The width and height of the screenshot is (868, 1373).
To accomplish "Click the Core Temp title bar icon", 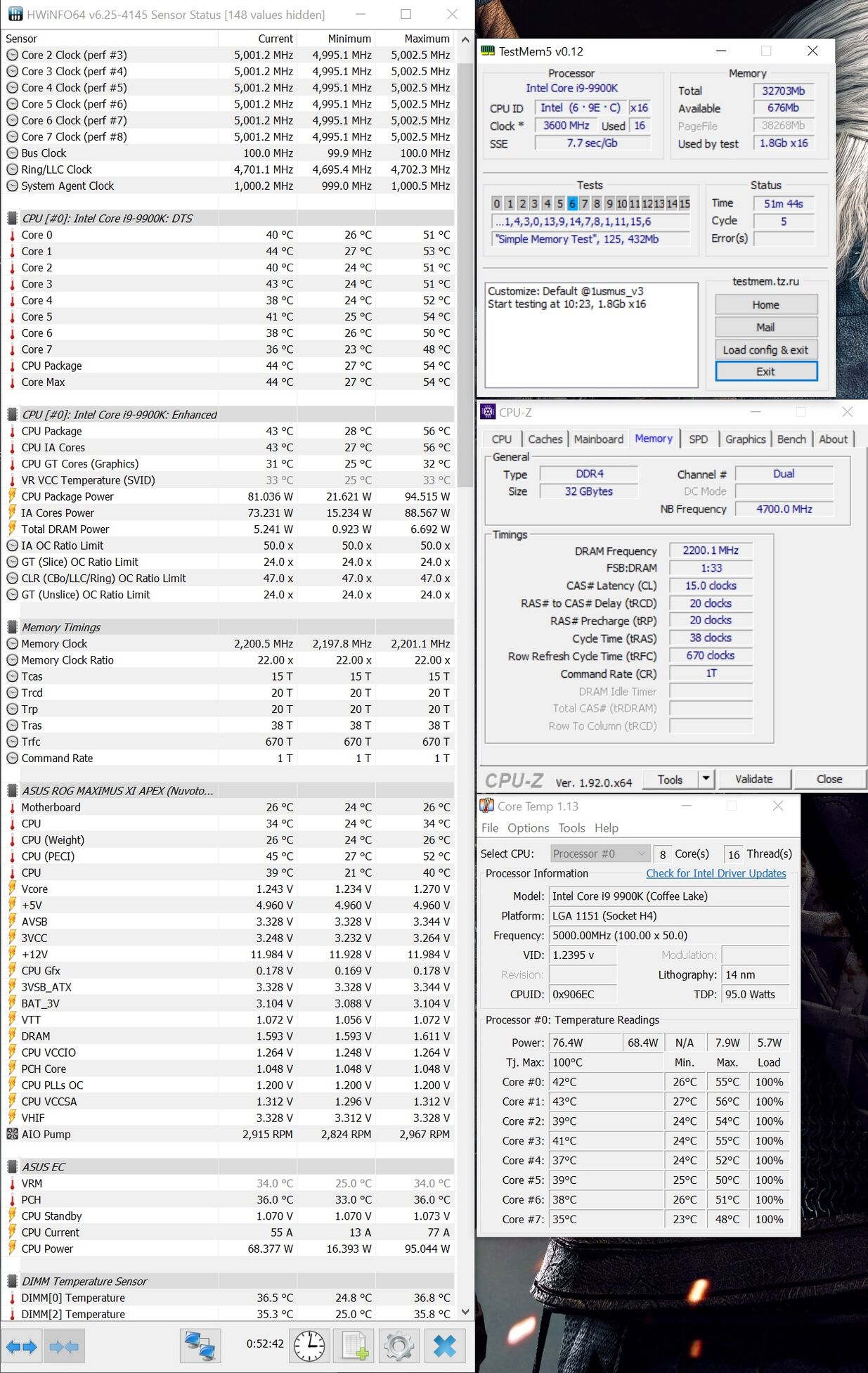I will 486,806.
